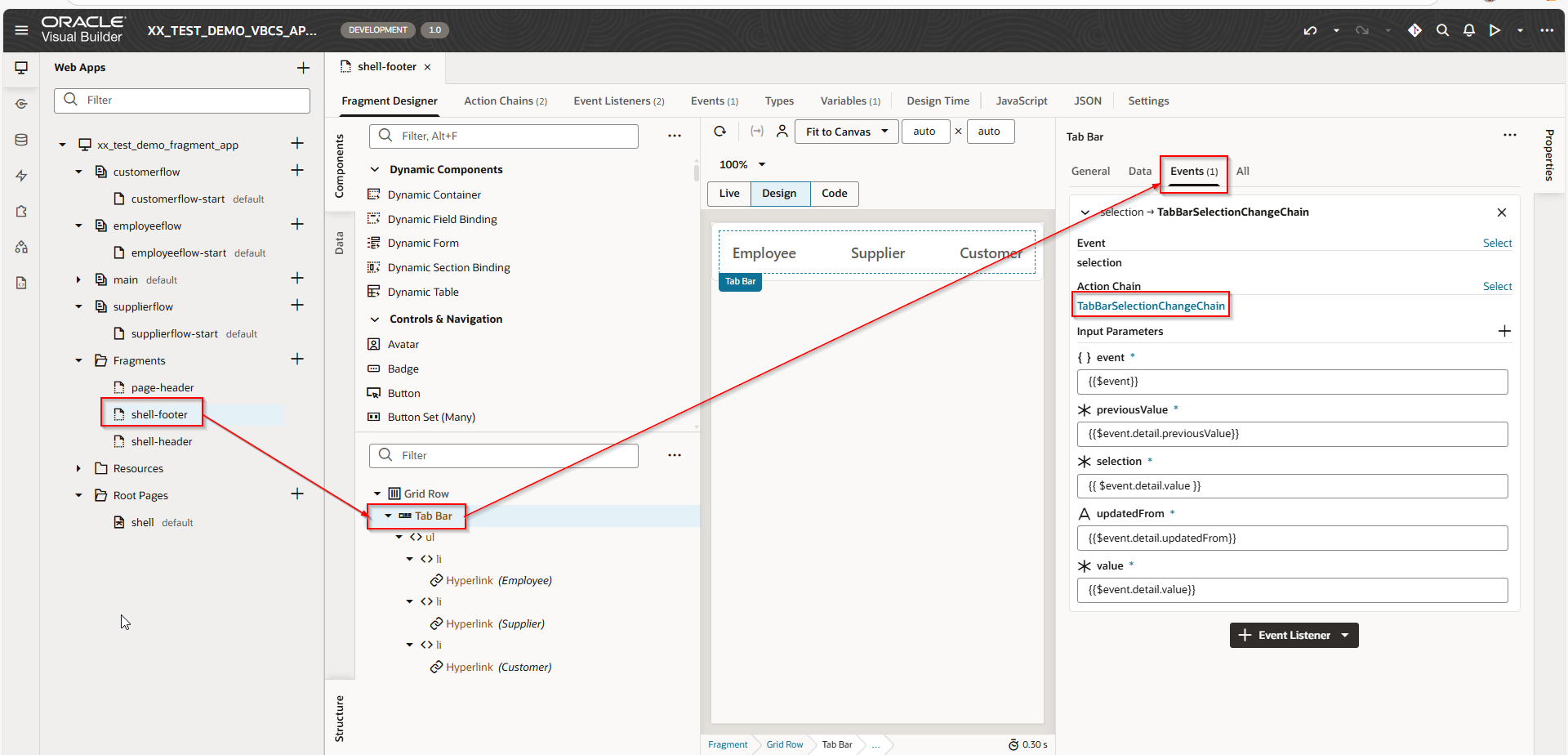Click the Preview play icon
This screenshot has width=1568, height=755.
(1494, 30)
